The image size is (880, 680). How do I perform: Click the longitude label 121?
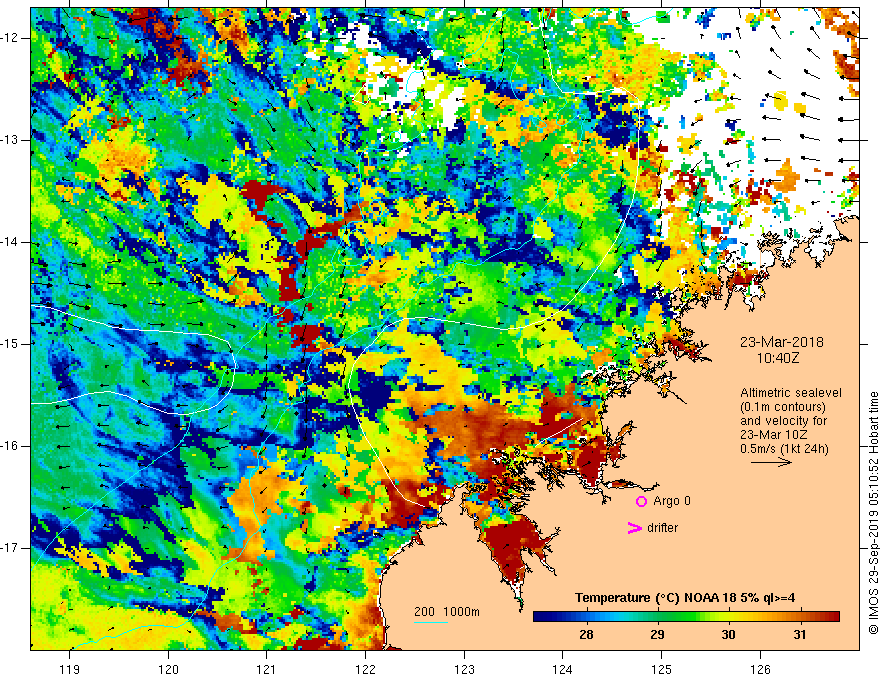[266, 669]
